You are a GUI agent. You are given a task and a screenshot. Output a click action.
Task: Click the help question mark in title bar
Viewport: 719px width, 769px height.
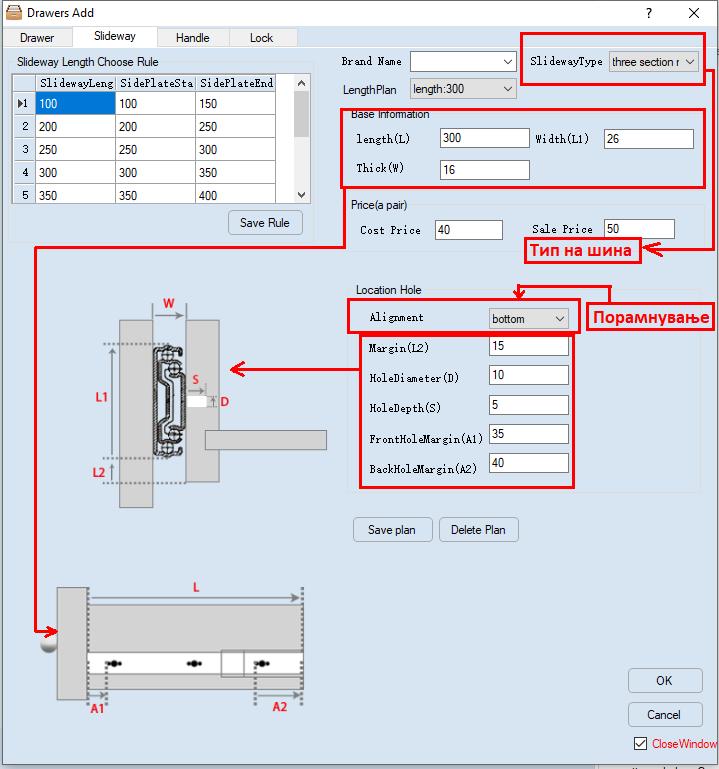click(649, 13)
